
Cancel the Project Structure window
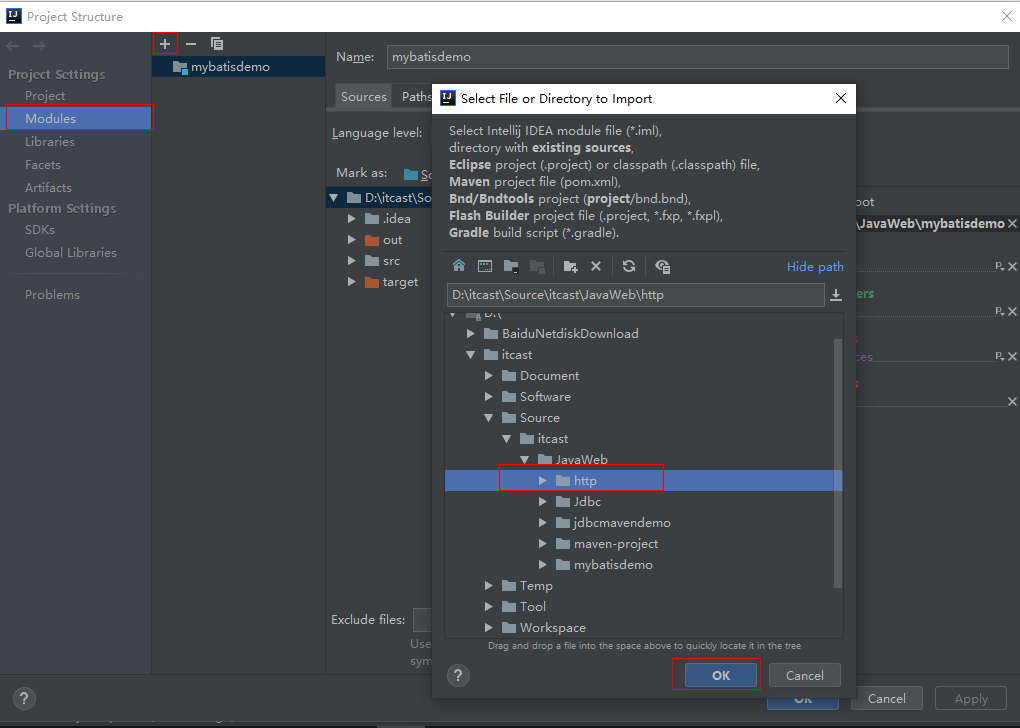tap(887, 699)
